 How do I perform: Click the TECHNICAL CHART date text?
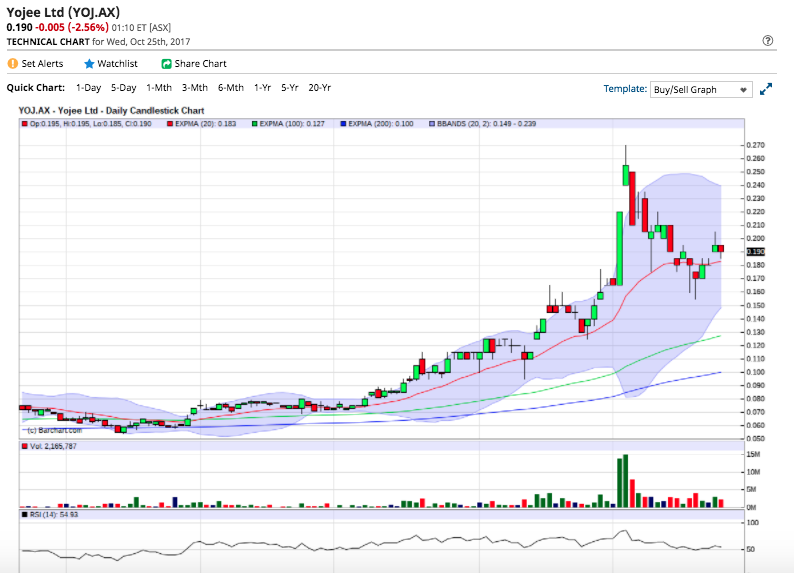(98, 42)
